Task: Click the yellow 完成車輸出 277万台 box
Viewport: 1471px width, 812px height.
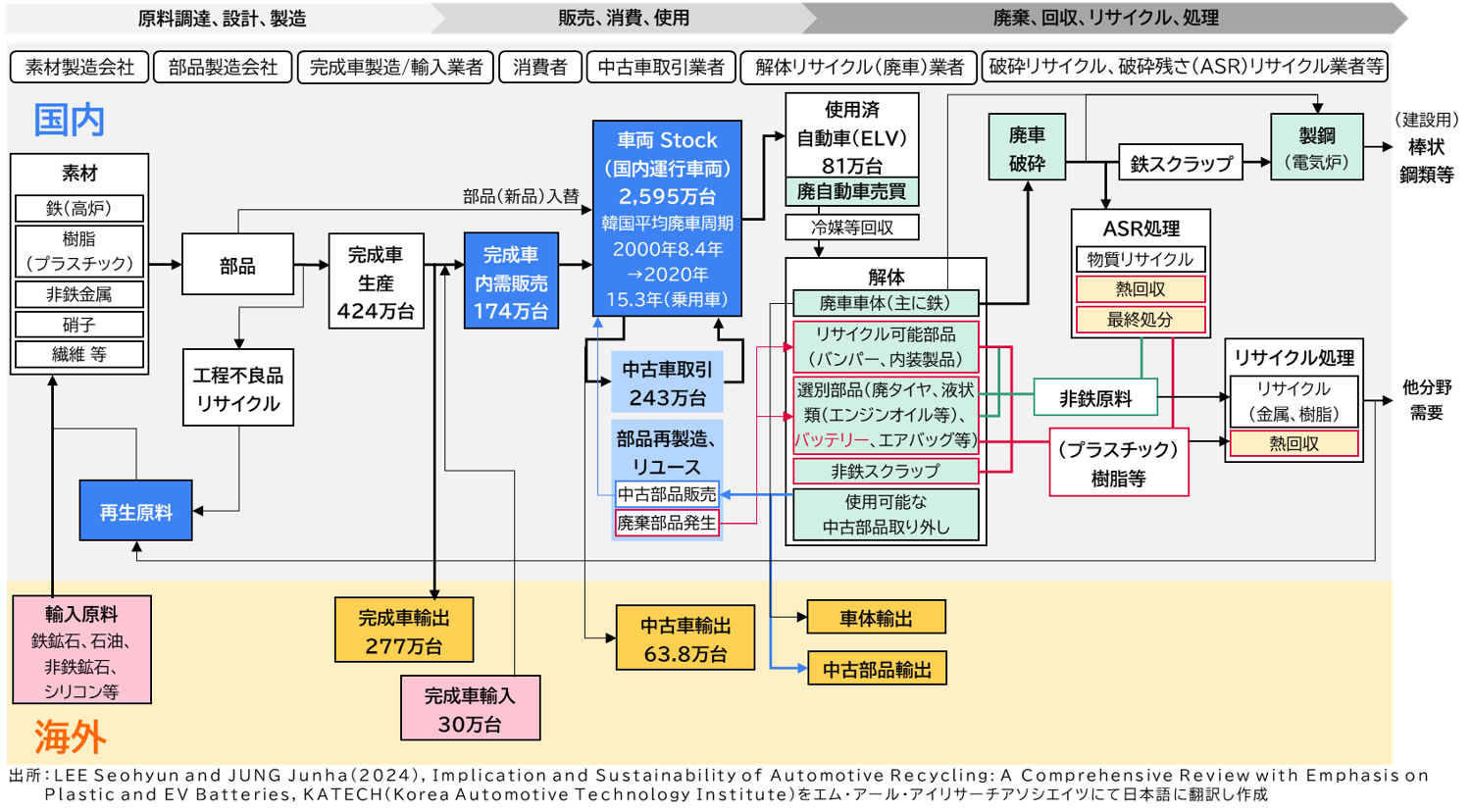Action: [x=404, y=631]
